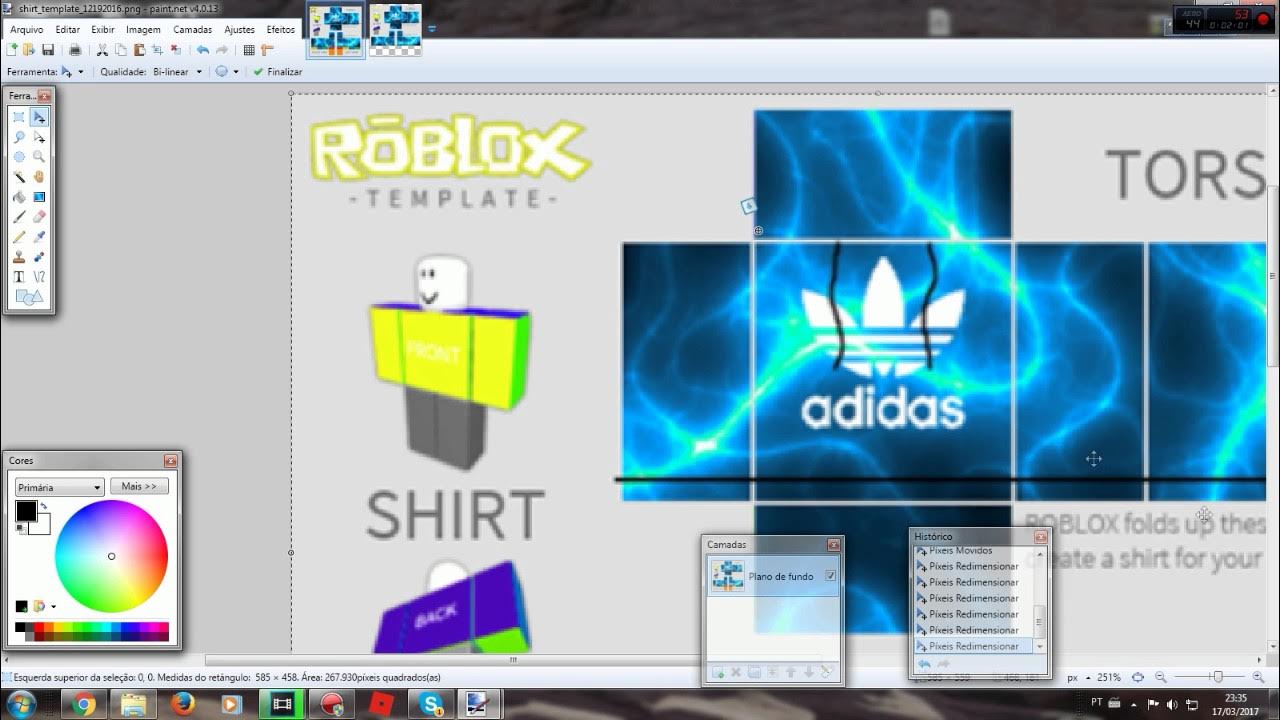Screen dimensions: 1280x720
Task: Select the Eraser tool
Action: pyautogui.click(x=39, y=217)
